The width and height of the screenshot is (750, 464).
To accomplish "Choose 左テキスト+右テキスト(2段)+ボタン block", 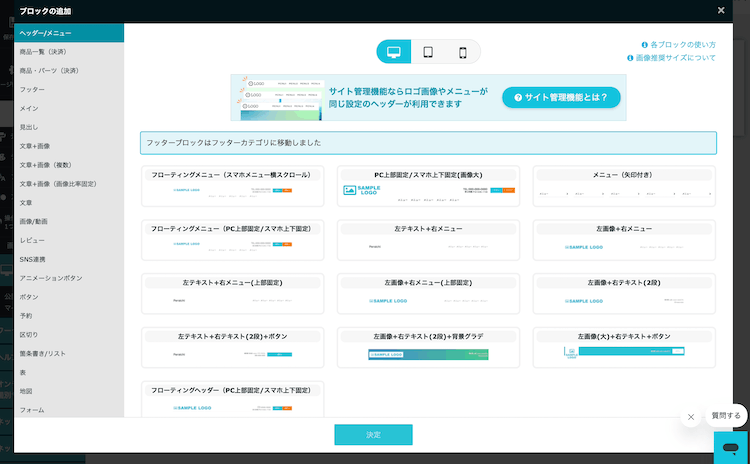I will pyautogui.click(x=232, y=348).
